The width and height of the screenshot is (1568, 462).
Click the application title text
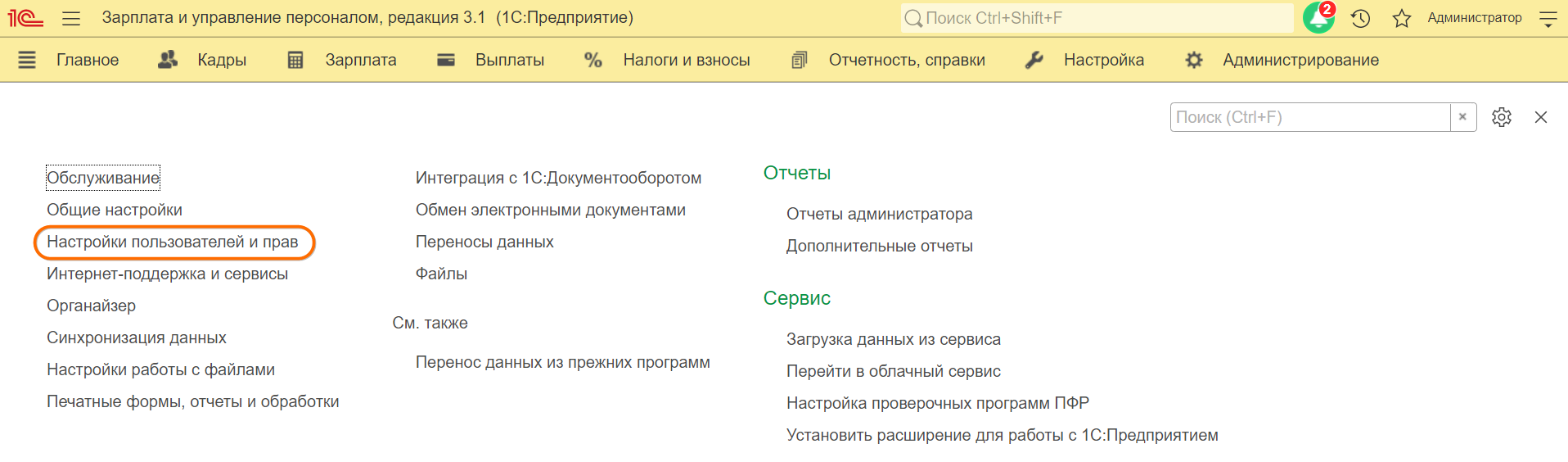(x=367, y=17)
